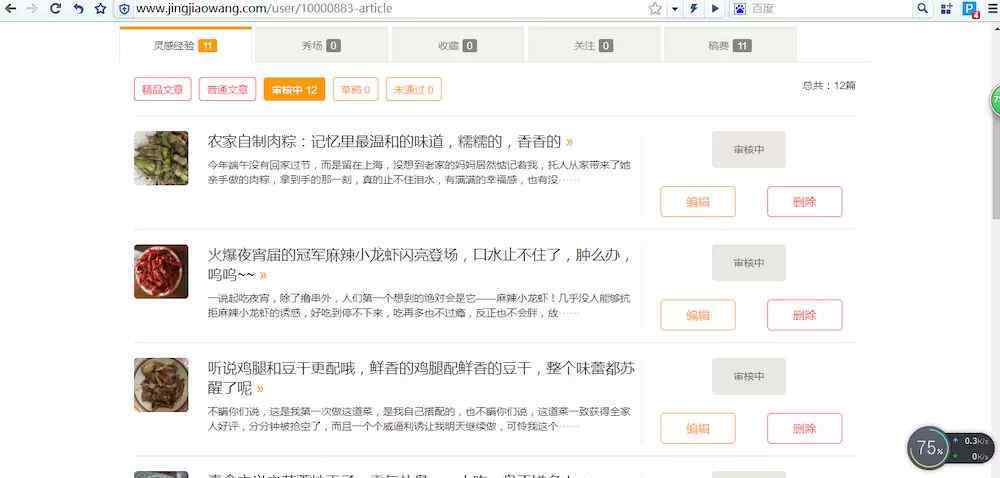Click the 审核中 status of the 肉粽 article

pos(749,150)
